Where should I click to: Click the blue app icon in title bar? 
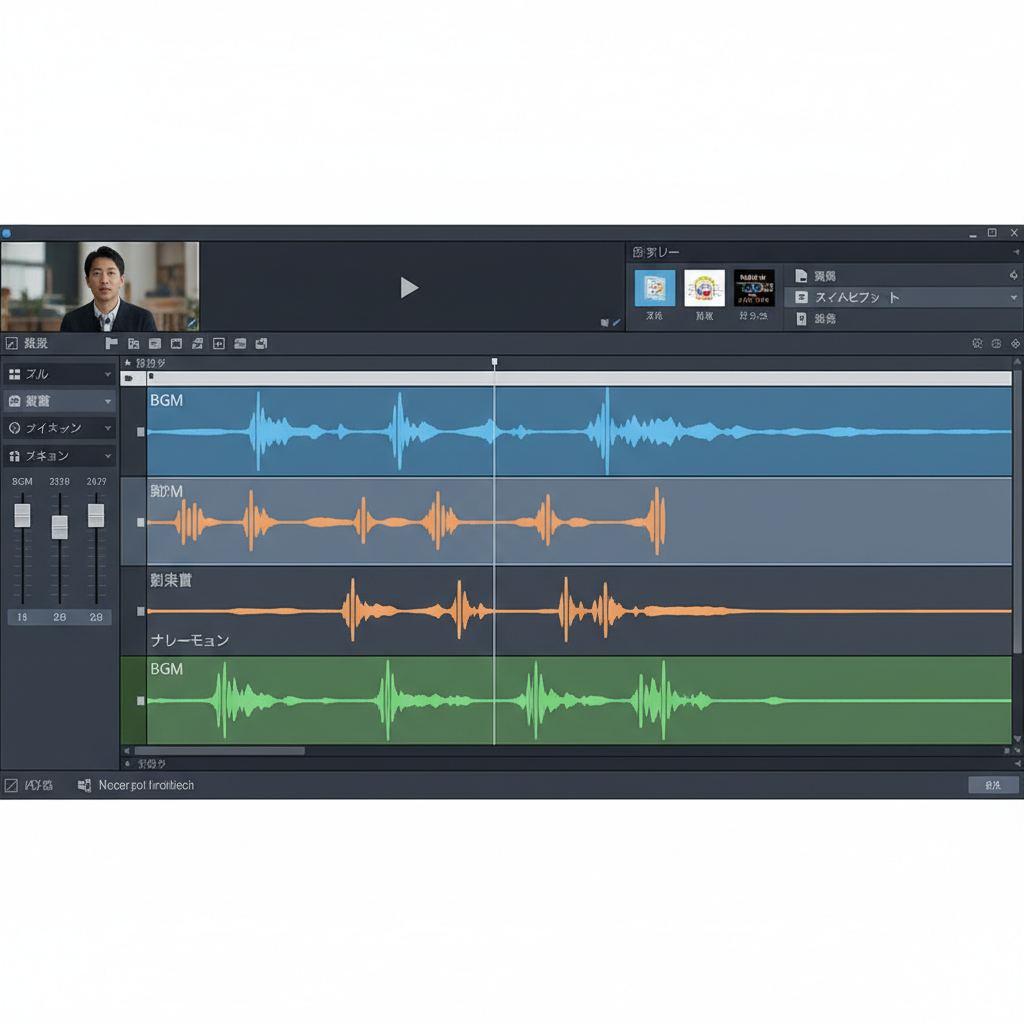point(6,233)
